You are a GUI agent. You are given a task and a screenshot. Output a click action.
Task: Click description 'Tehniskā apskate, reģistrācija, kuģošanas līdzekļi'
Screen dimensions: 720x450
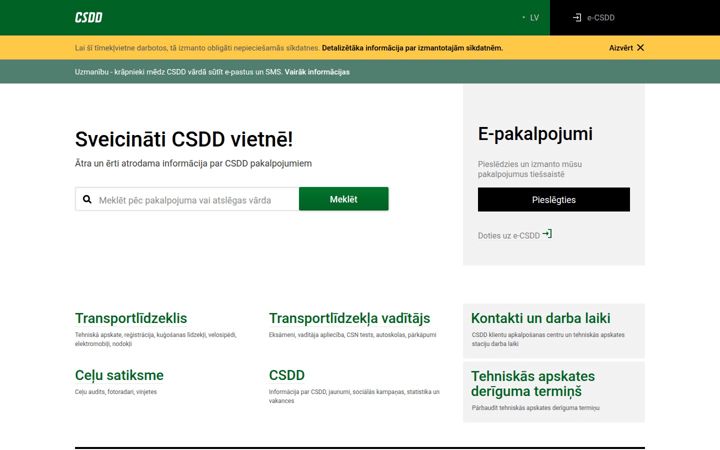pos(156,339)
